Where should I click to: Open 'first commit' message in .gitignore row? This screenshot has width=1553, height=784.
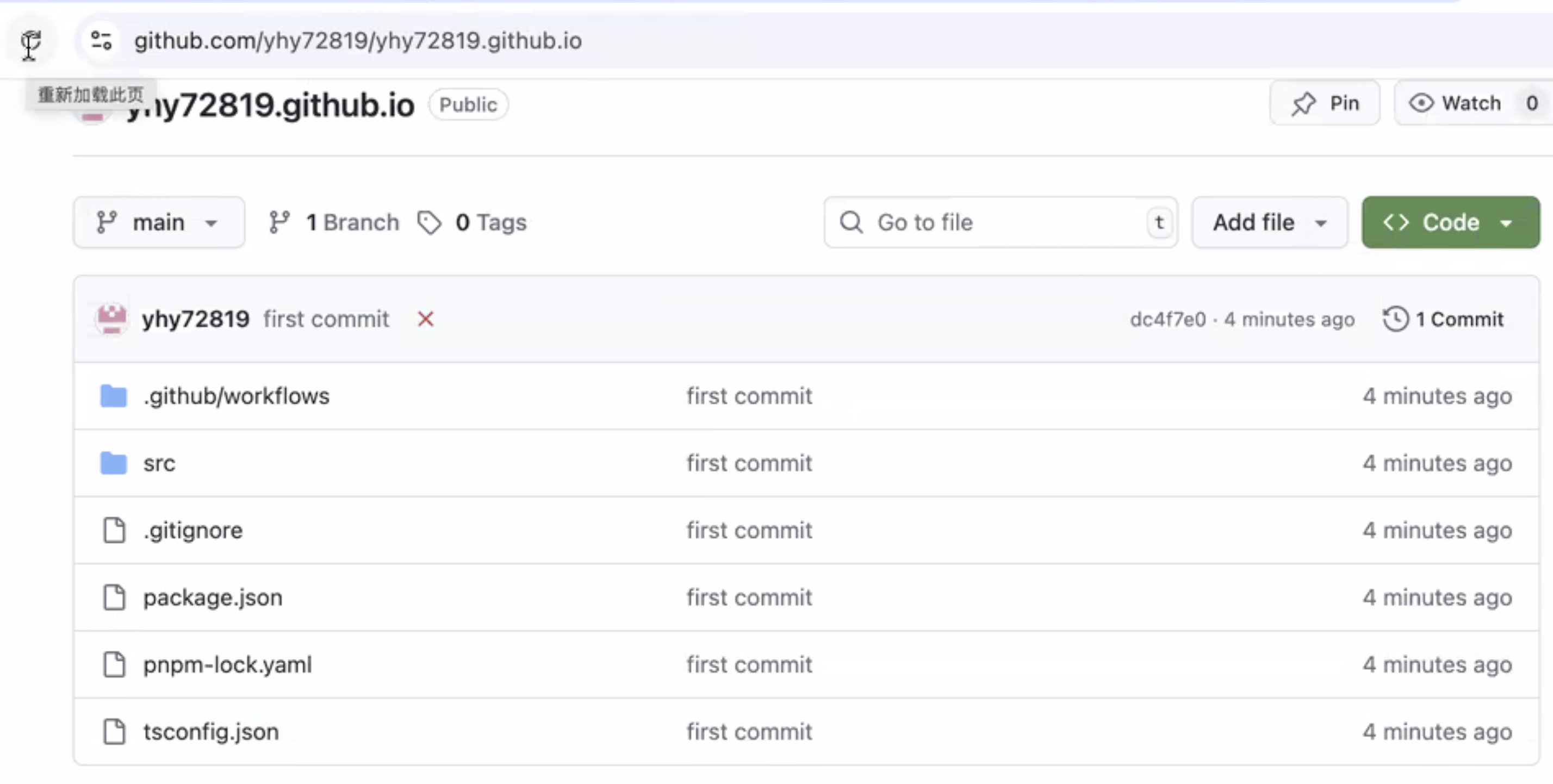tap(749, 530)
